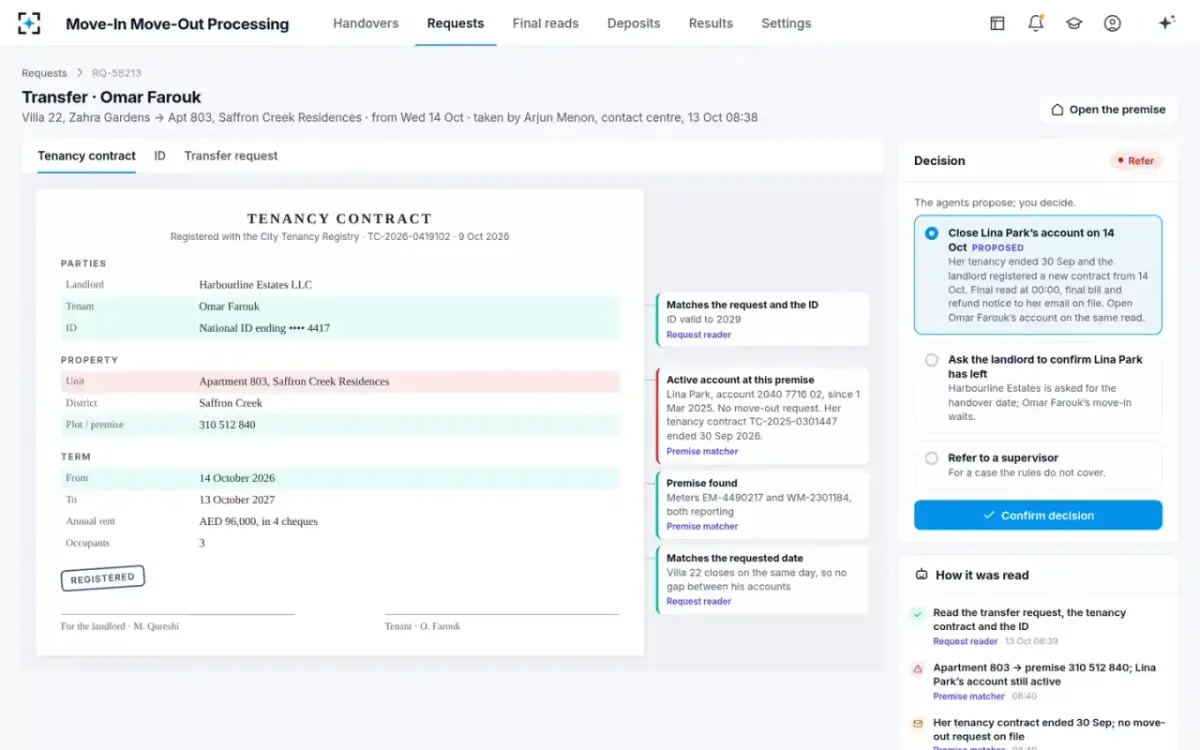Click the orange envelope icon
This screenshot has height=750, width=1200.
coord(917,724)
